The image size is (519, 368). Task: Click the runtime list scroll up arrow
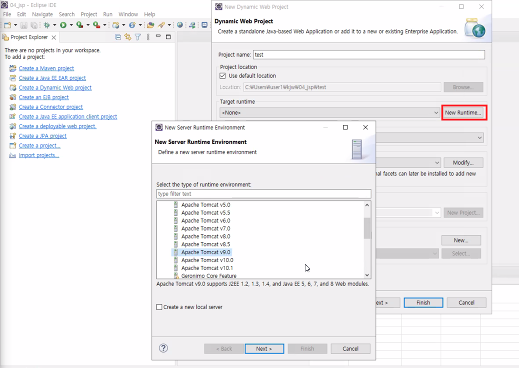(x=367, y=205)
